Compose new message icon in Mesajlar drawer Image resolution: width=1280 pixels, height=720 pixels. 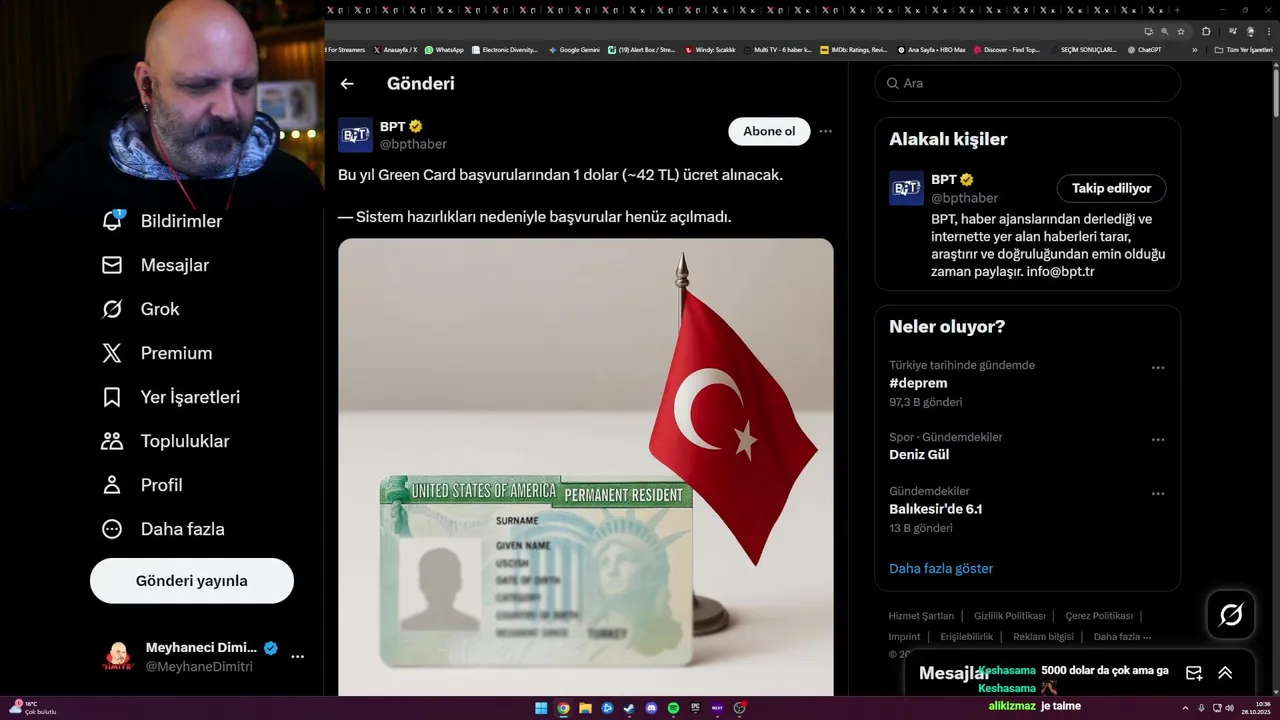click(1193, 673)
